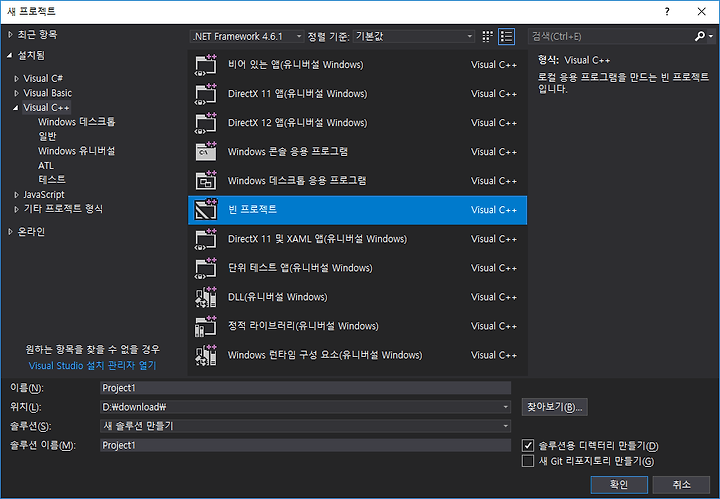Open the search options dropdown arrow
This screenshot has width=720, height=499.
pyautogui.click(x=711, y=36)
